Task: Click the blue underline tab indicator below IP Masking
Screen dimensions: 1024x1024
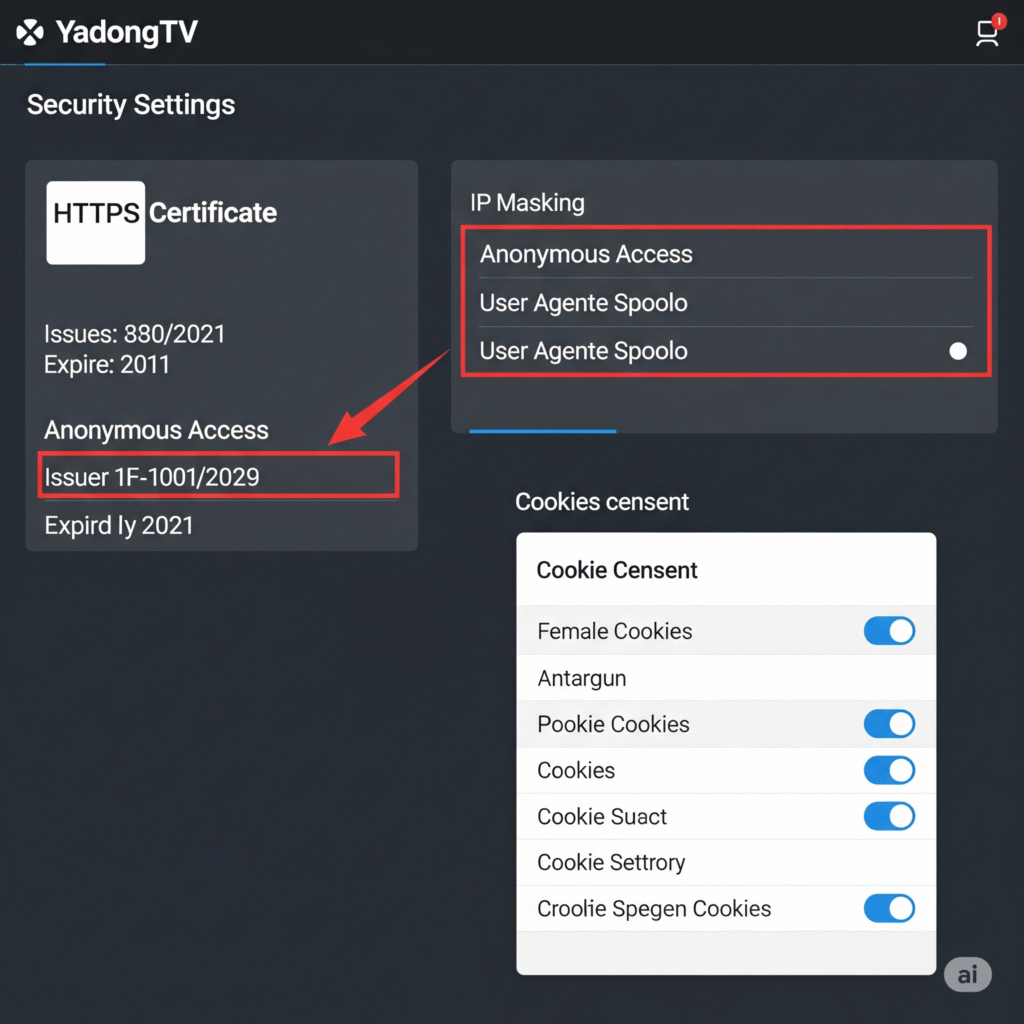Action: coord(542,431)
